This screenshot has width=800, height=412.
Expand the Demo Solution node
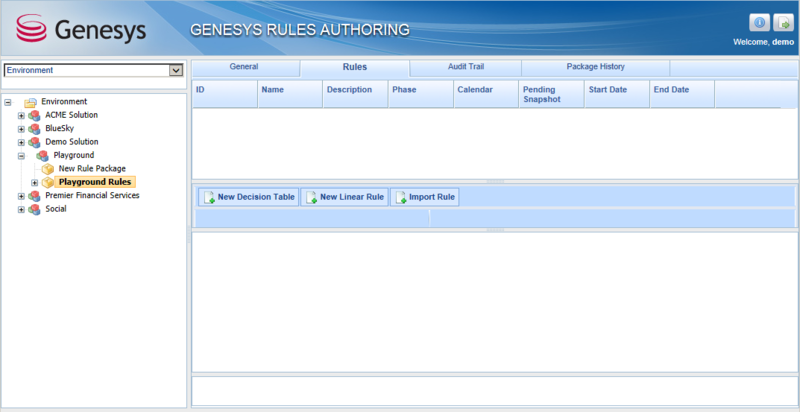pos(21,142)
